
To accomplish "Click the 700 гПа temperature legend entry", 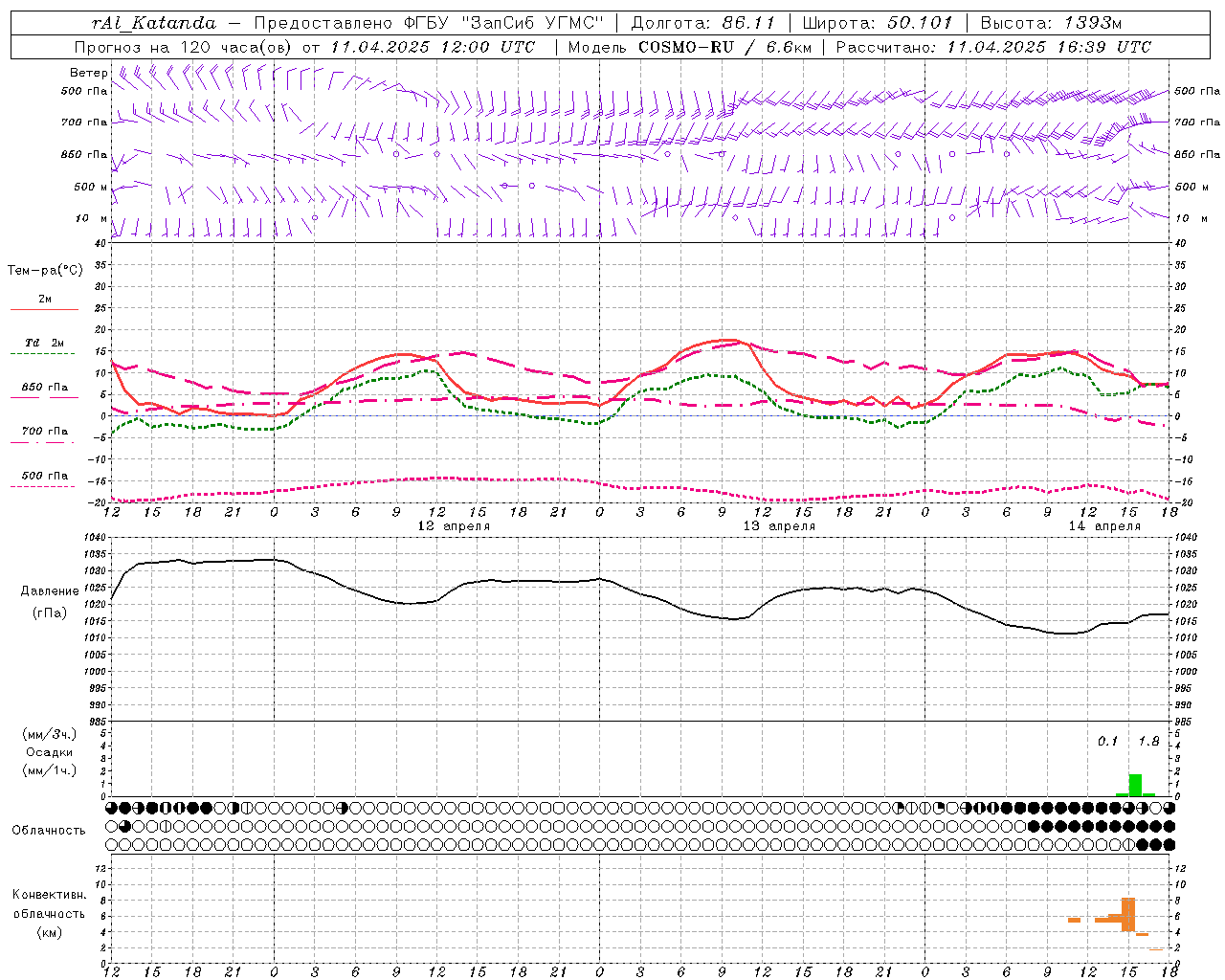I will (45, 432).
